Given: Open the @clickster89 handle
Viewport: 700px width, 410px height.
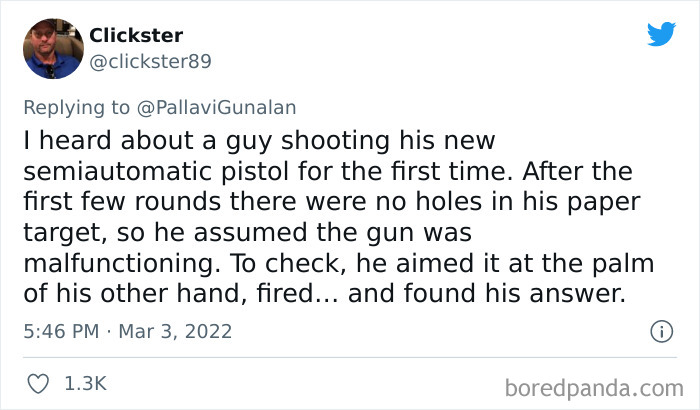Looking at the screenshot, I should (x=150, y=61).
